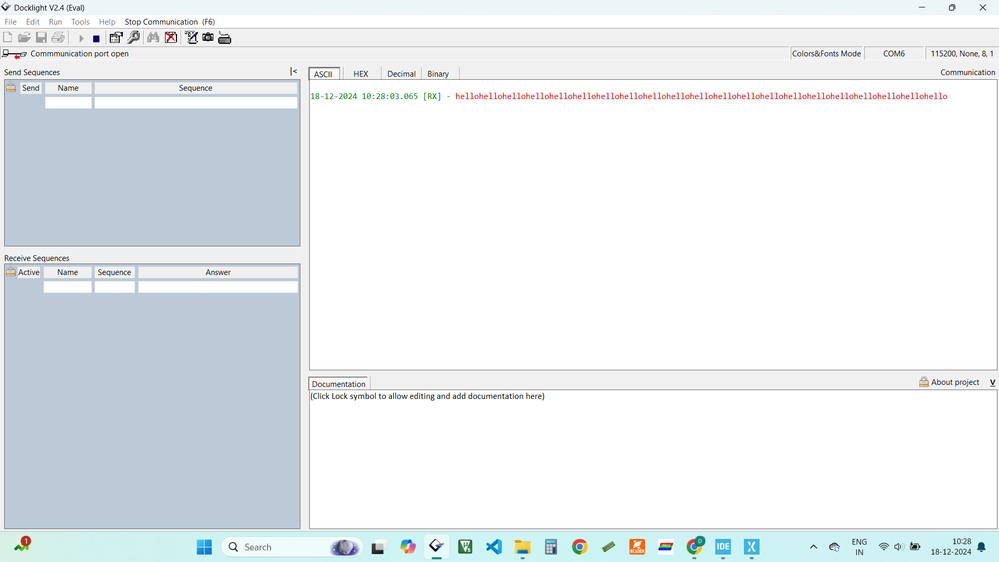Switch to the Decimal tab
The width and height of the screenshot is (999, 562).
click(x=401, y=74)
